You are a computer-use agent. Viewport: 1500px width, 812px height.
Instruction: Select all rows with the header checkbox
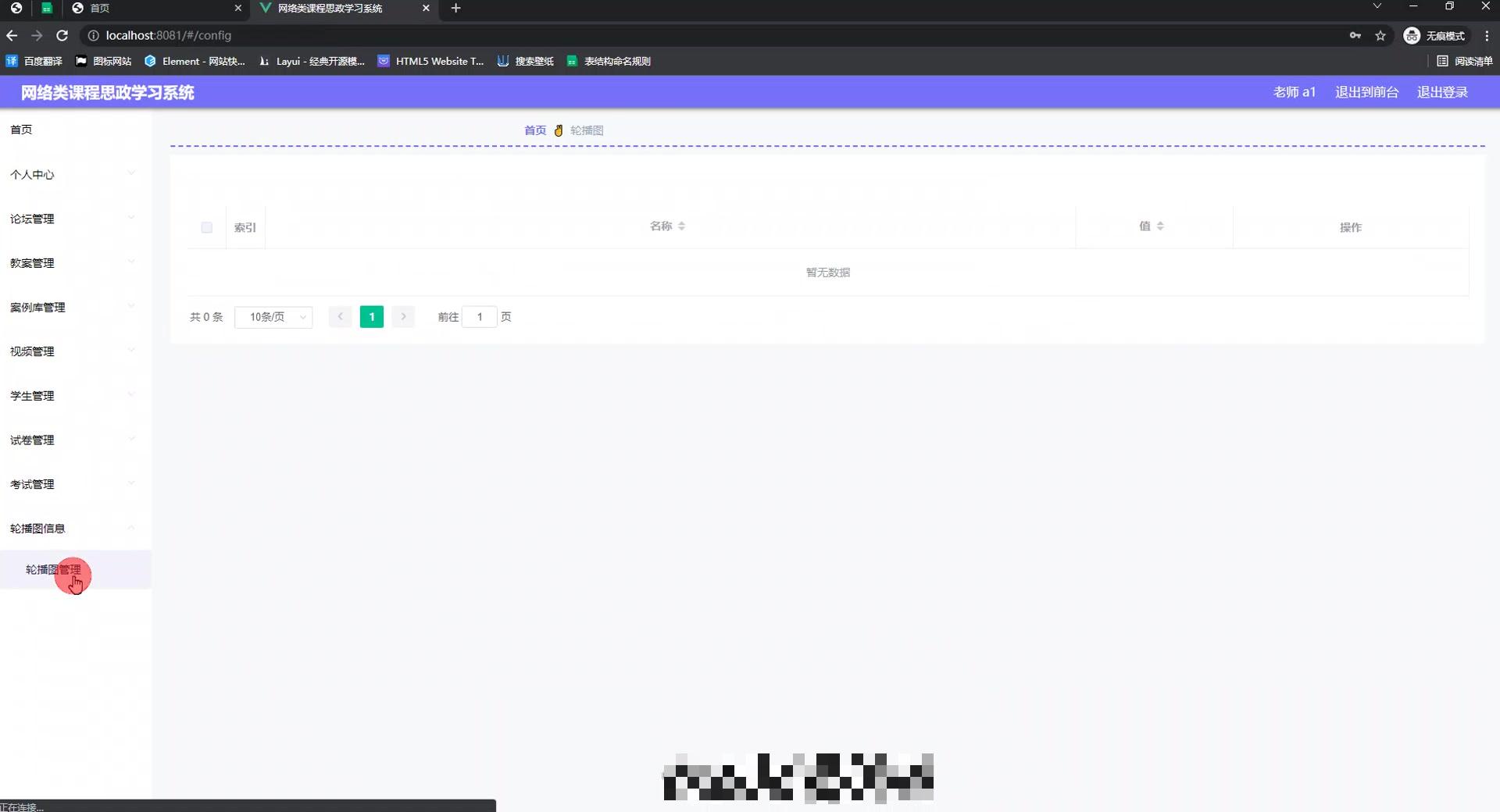206,227
